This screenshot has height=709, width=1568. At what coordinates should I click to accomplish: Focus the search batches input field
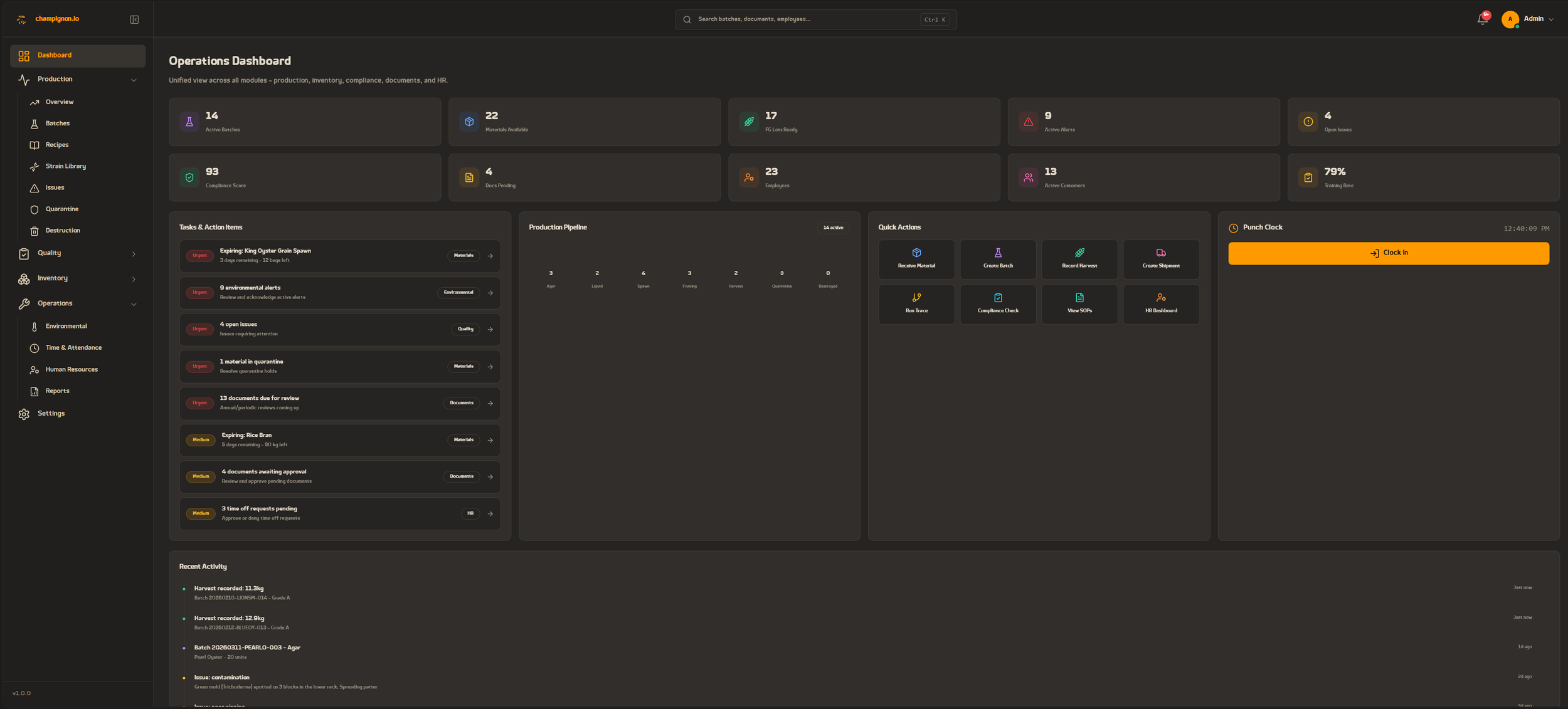806,19
